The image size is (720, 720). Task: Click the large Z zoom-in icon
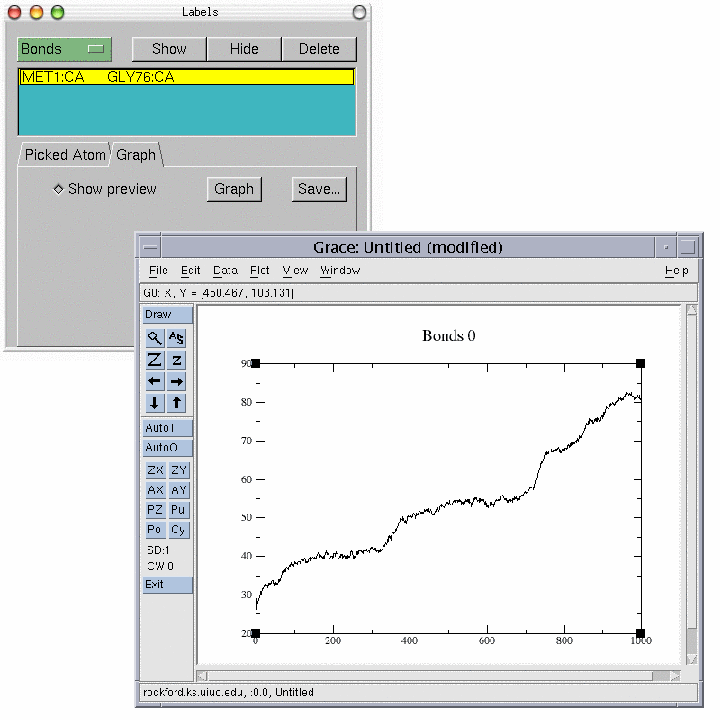point(155,360)
